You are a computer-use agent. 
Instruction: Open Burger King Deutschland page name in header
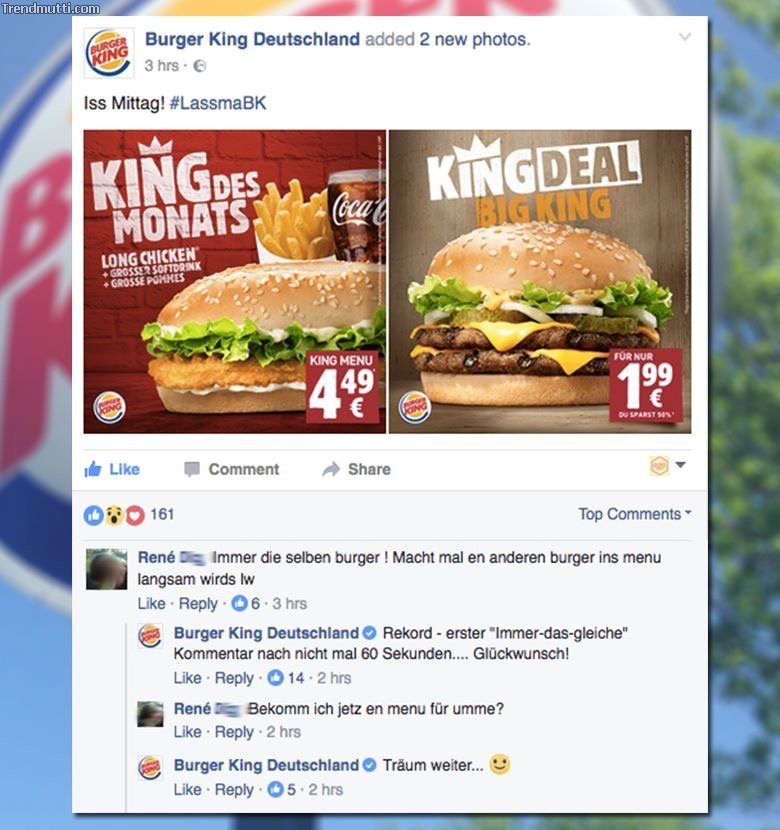coord(252,39)
